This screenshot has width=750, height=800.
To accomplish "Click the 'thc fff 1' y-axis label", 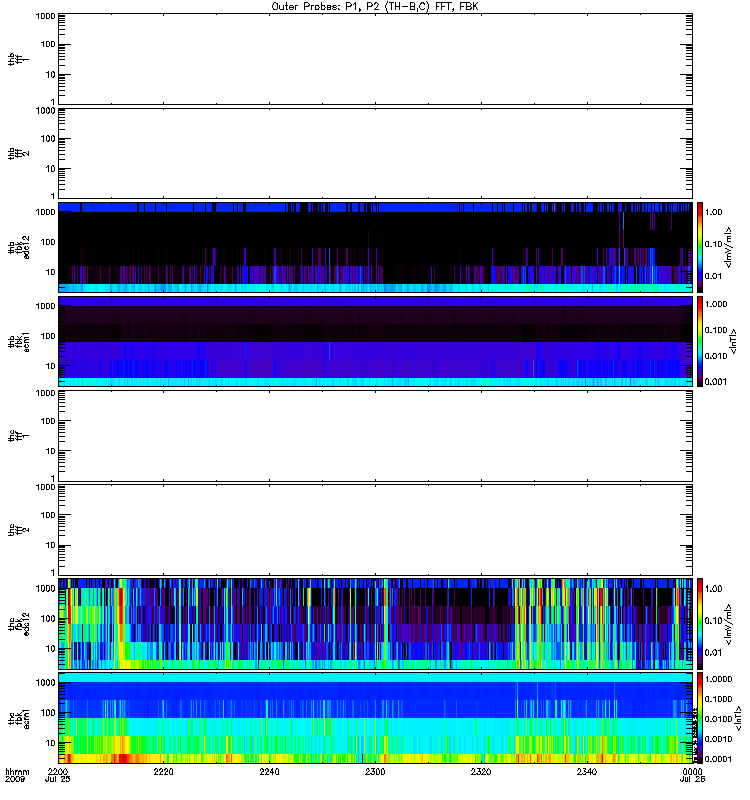I will (18, 436).
